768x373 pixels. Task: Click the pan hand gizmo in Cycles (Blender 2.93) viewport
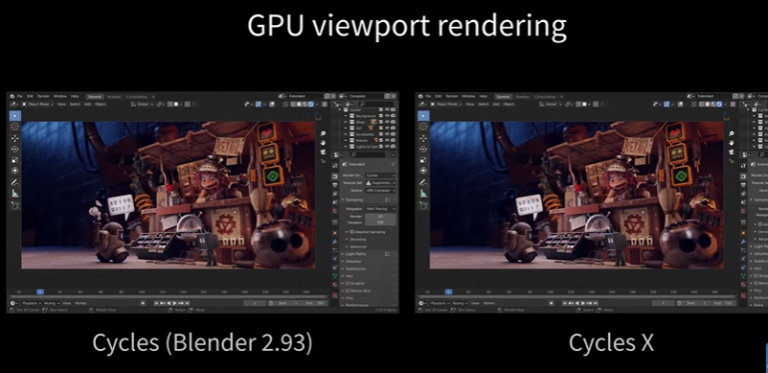pos(323,143)
